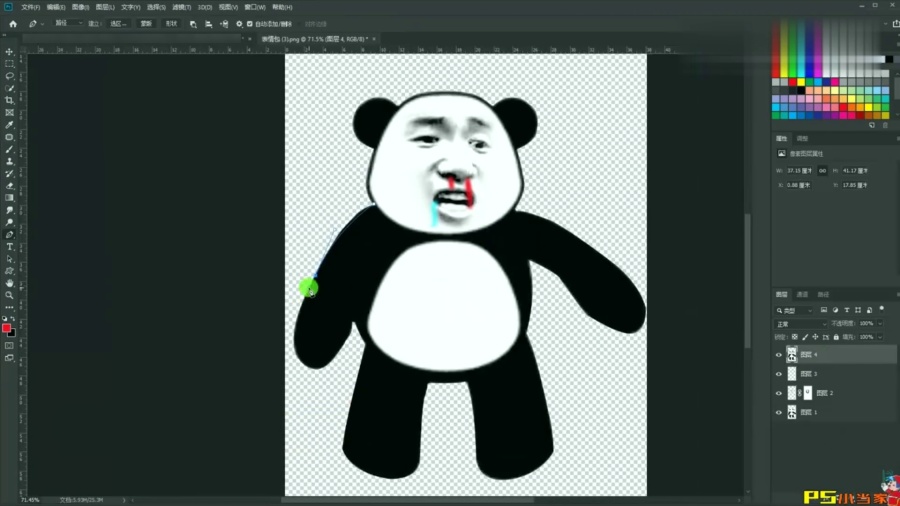Screen dimensions: 900x506
Task: Change the screen mode icon
Action: (9, 358)
